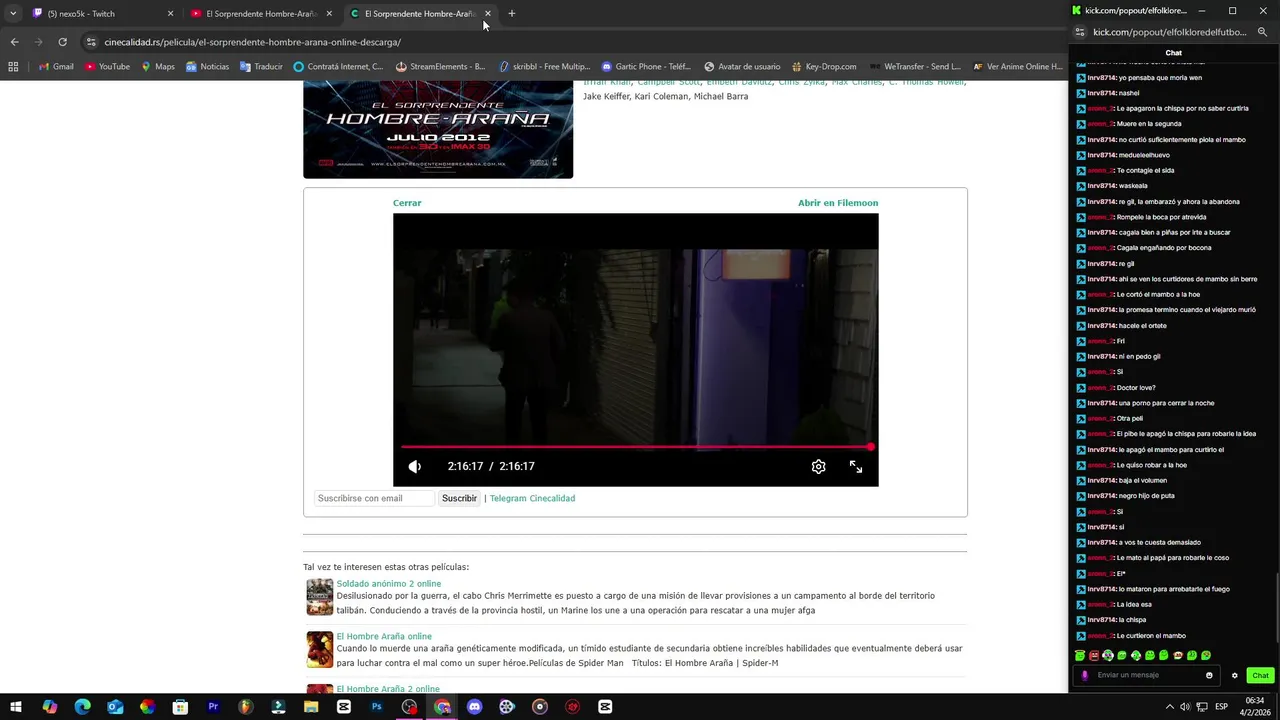Image resolution: width=1280 pixels, height=720 pixels.
Task: Show hidden system tray icons
Action: (x=1169, y=707)
